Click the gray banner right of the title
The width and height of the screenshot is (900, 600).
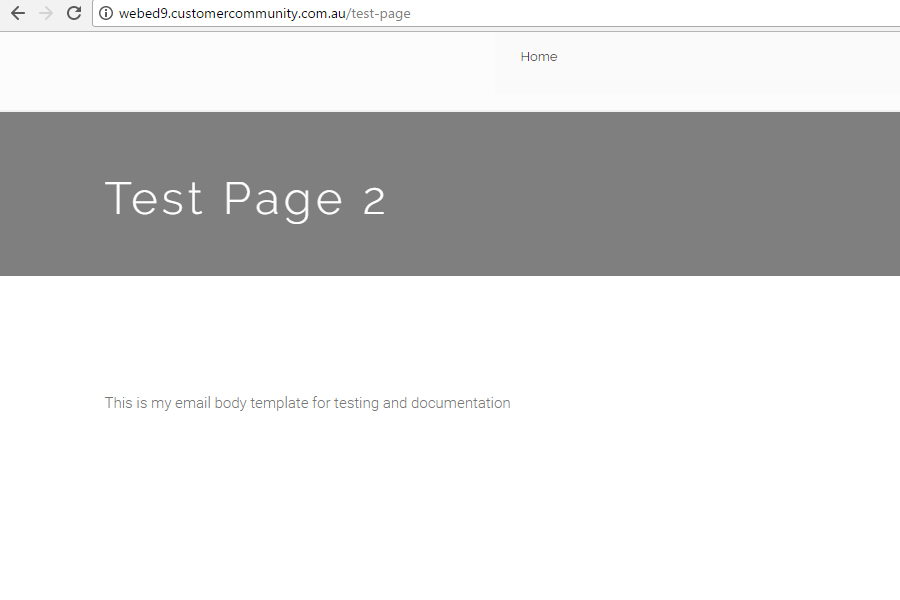[x=650, y=195]
